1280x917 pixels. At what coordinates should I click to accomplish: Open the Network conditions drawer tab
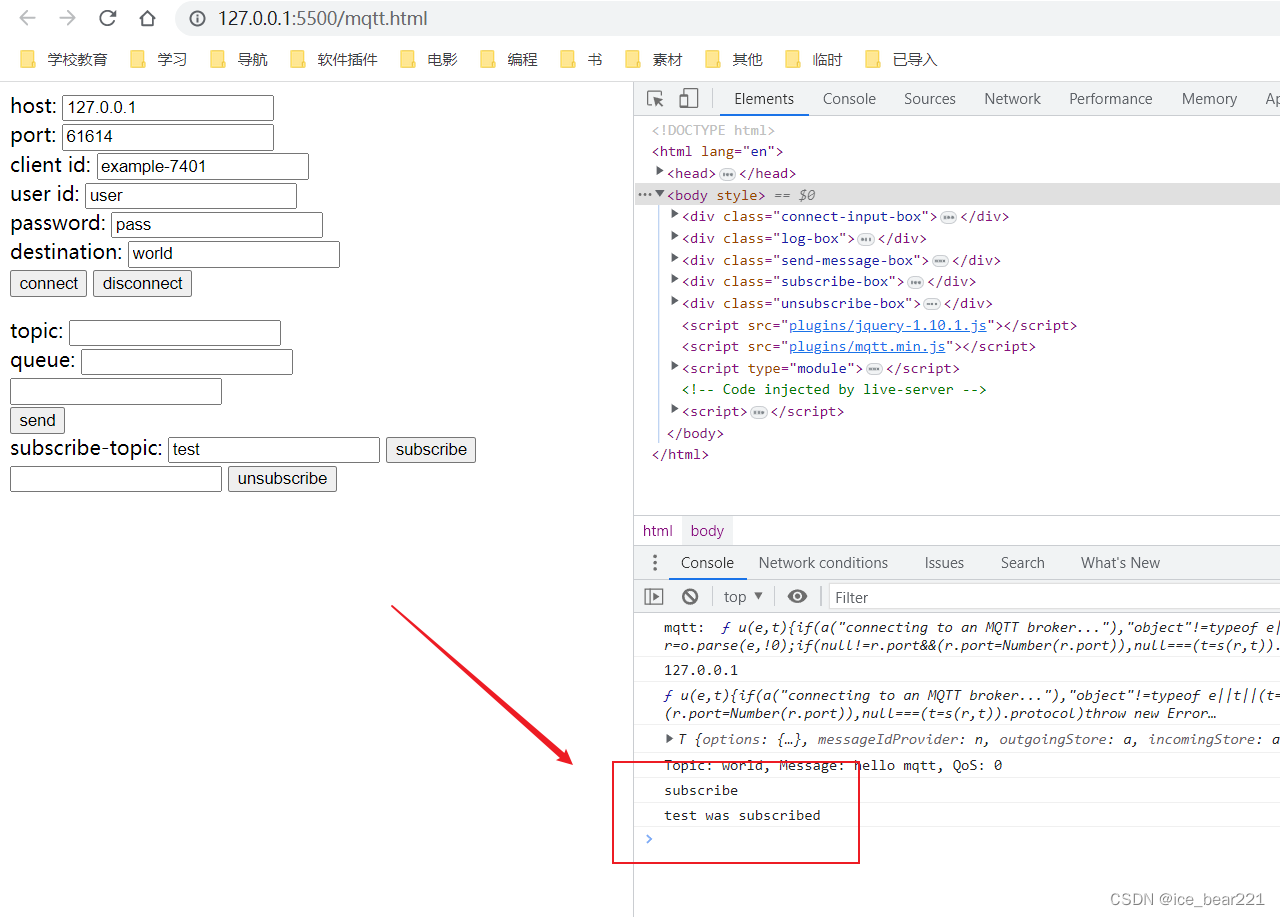click(823, 562)
